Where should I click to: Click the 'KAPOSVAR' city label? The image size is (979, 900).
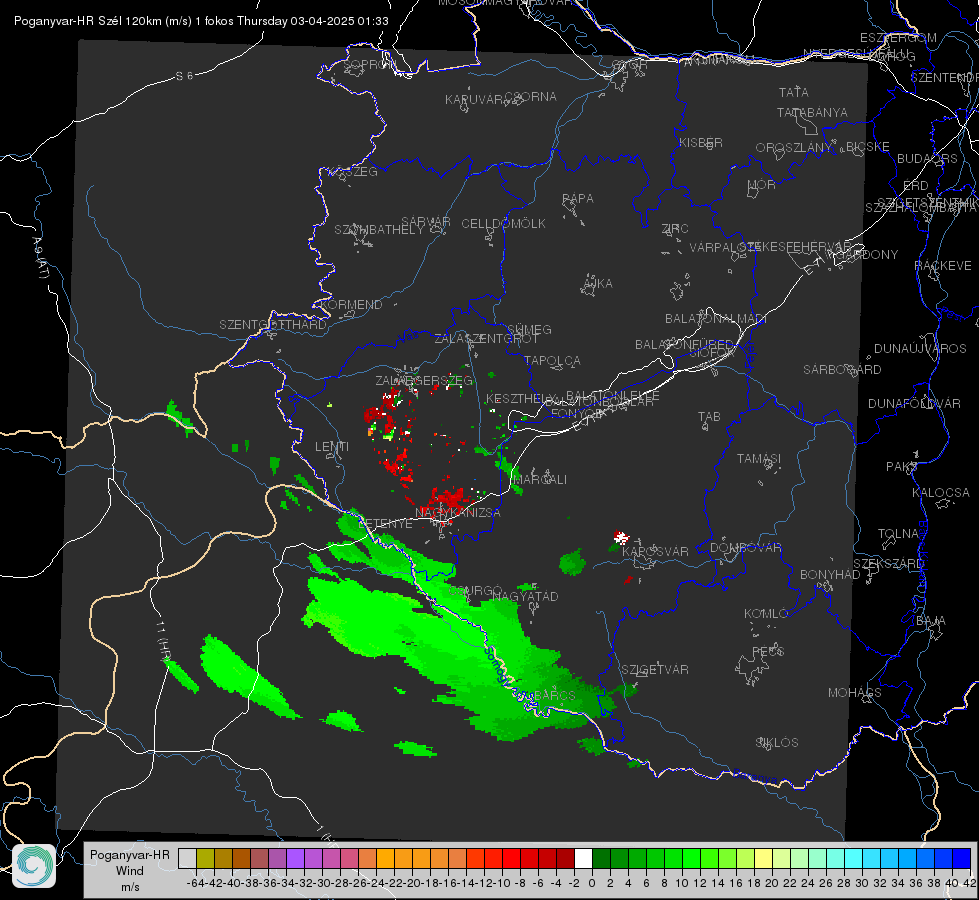[x=655, y=551]
